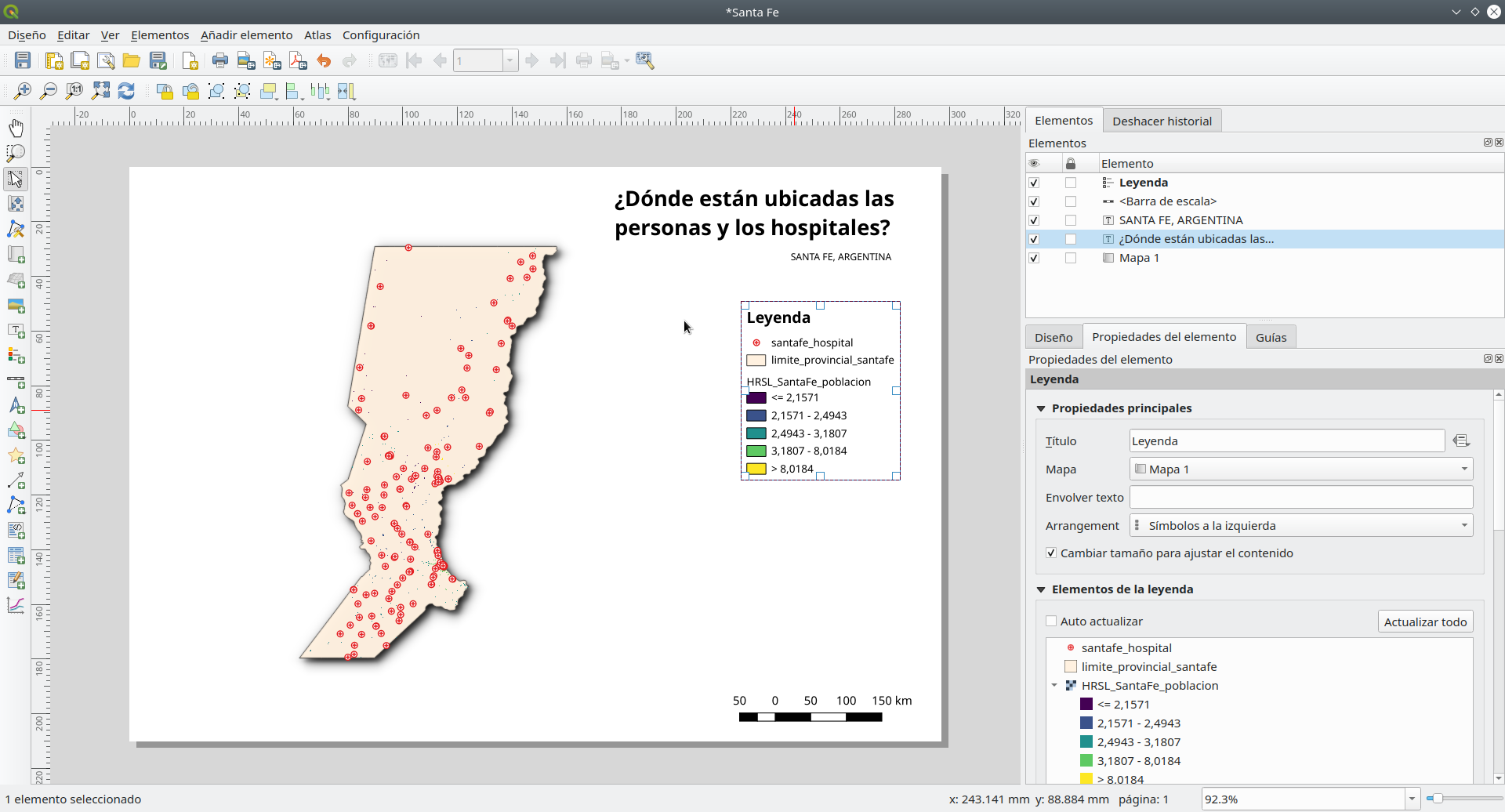Image resolution: width=1505 pixels, height=812 pixels.
Task: Select the Pan layout tool
Action: pos(16,128)
